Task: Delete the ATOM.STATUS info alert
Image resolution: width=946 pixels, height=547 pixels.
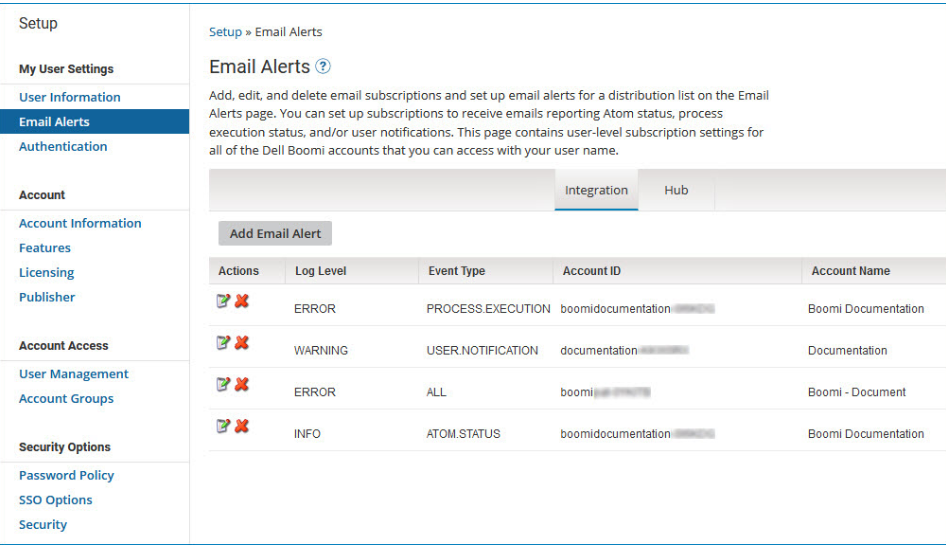Action: [x=242, y=425]
